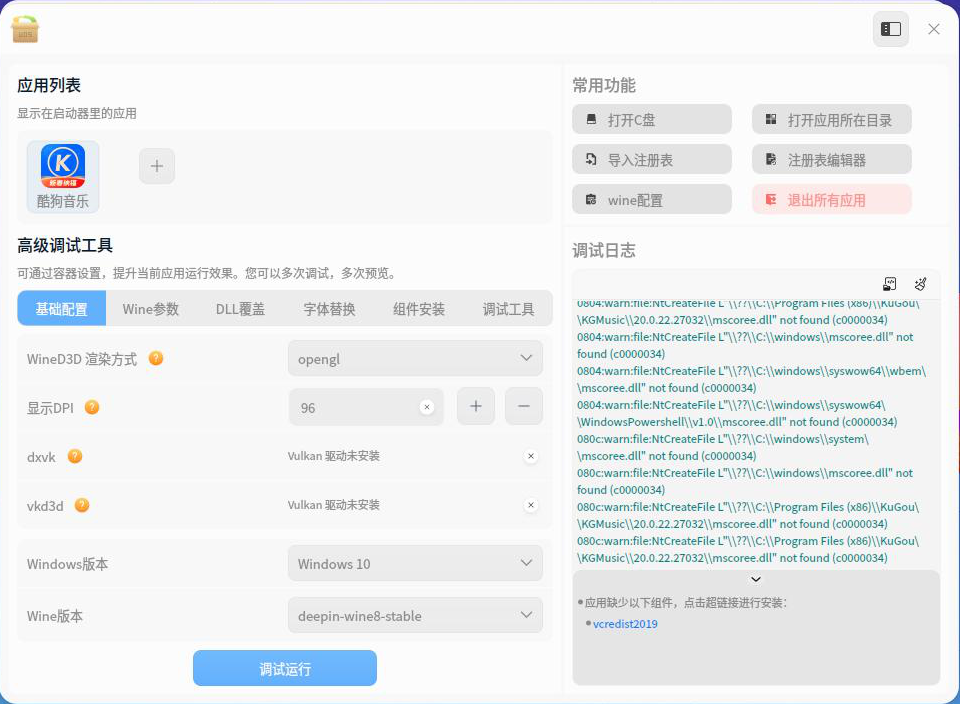Screen dimensions: 960x704
Task: Switch to the 调试工具 tab
Action: (508, 309)
